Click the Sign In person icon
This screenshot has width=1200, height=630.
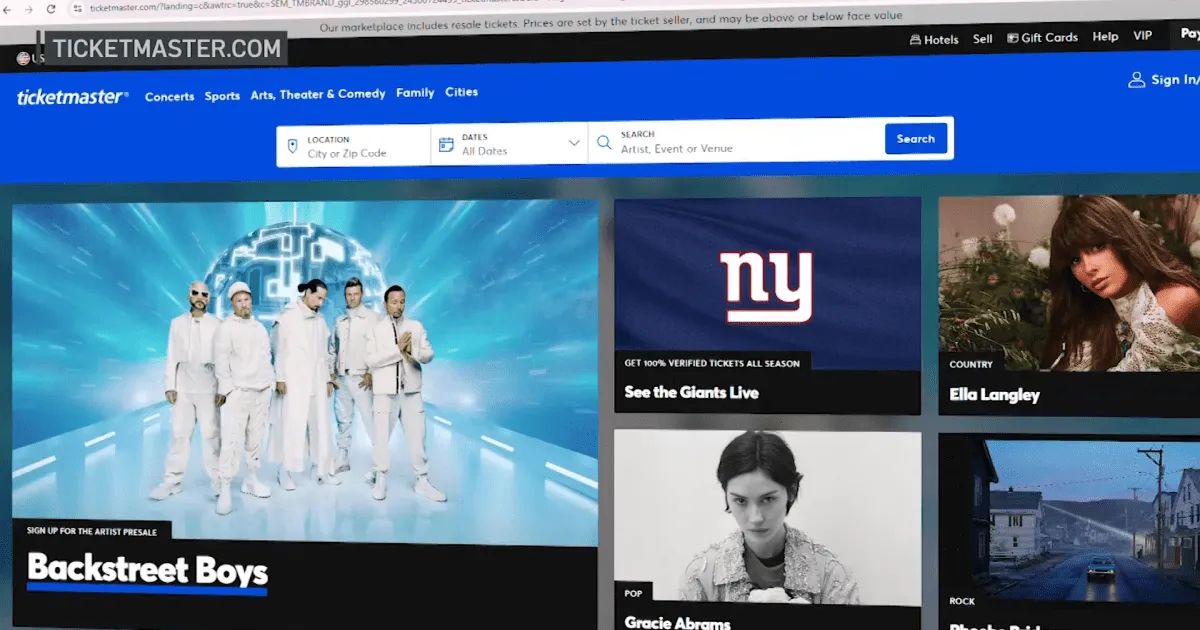tap(1136, 80)
